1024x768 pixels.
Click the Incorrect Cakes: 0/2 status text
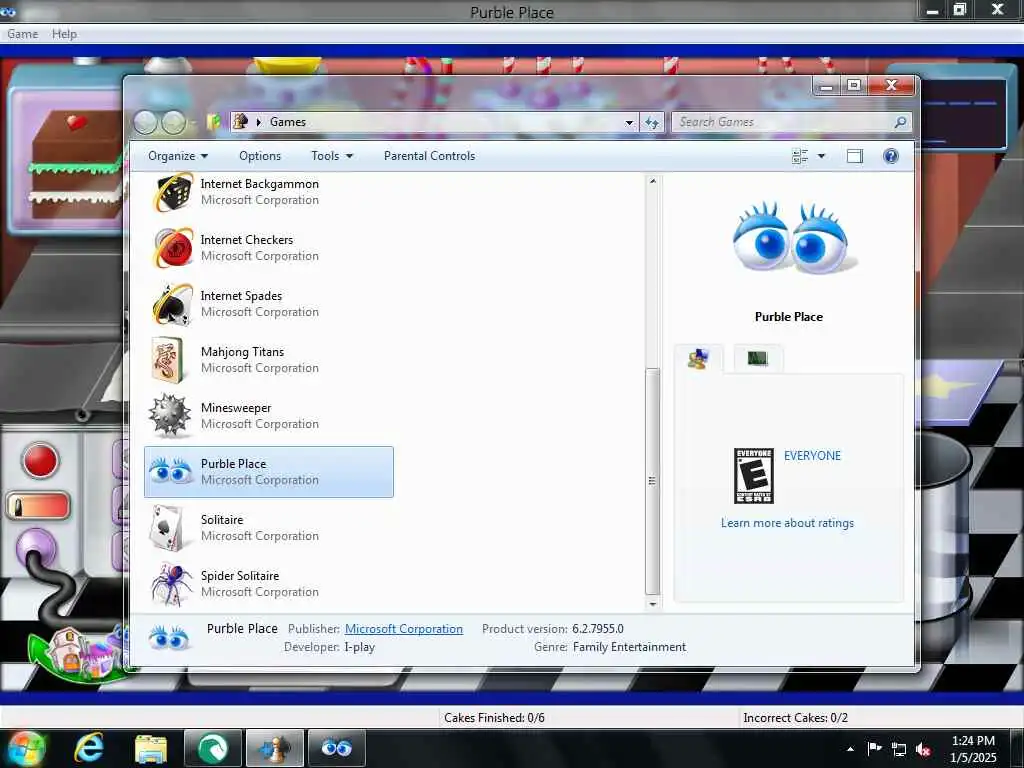coord(795,718)
